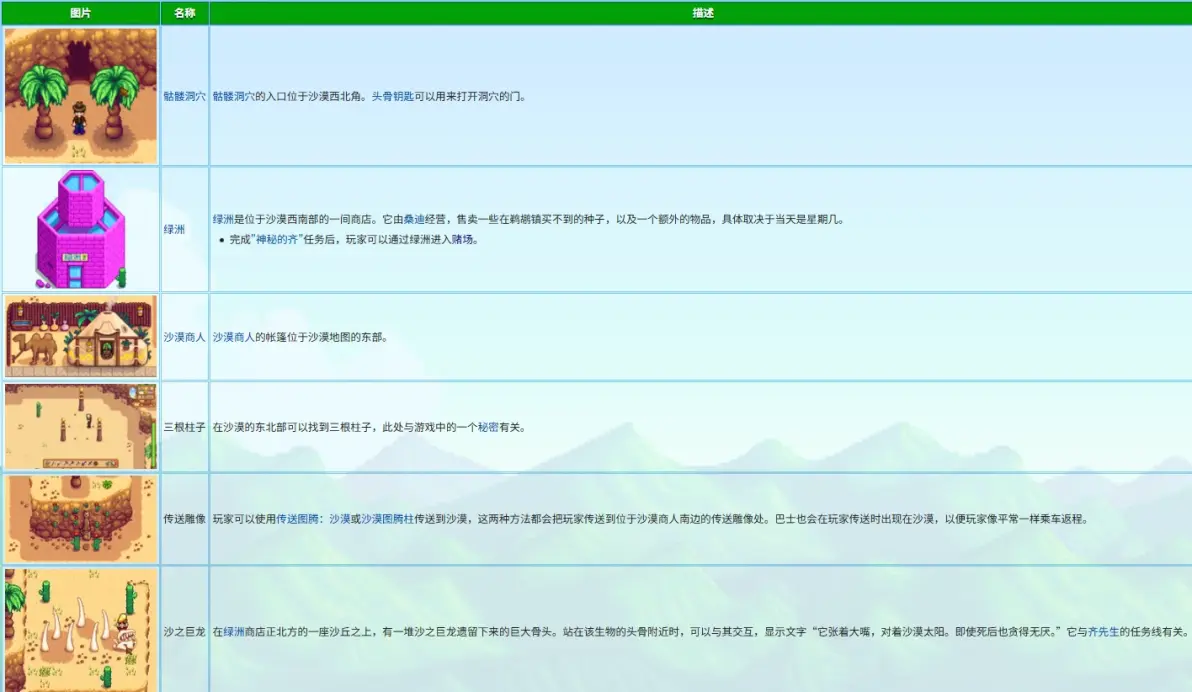Image resolution: width=1192 pixels, height=692 pixels.
Task: Open the three pillars desert thumbnail
Action: 81,426
